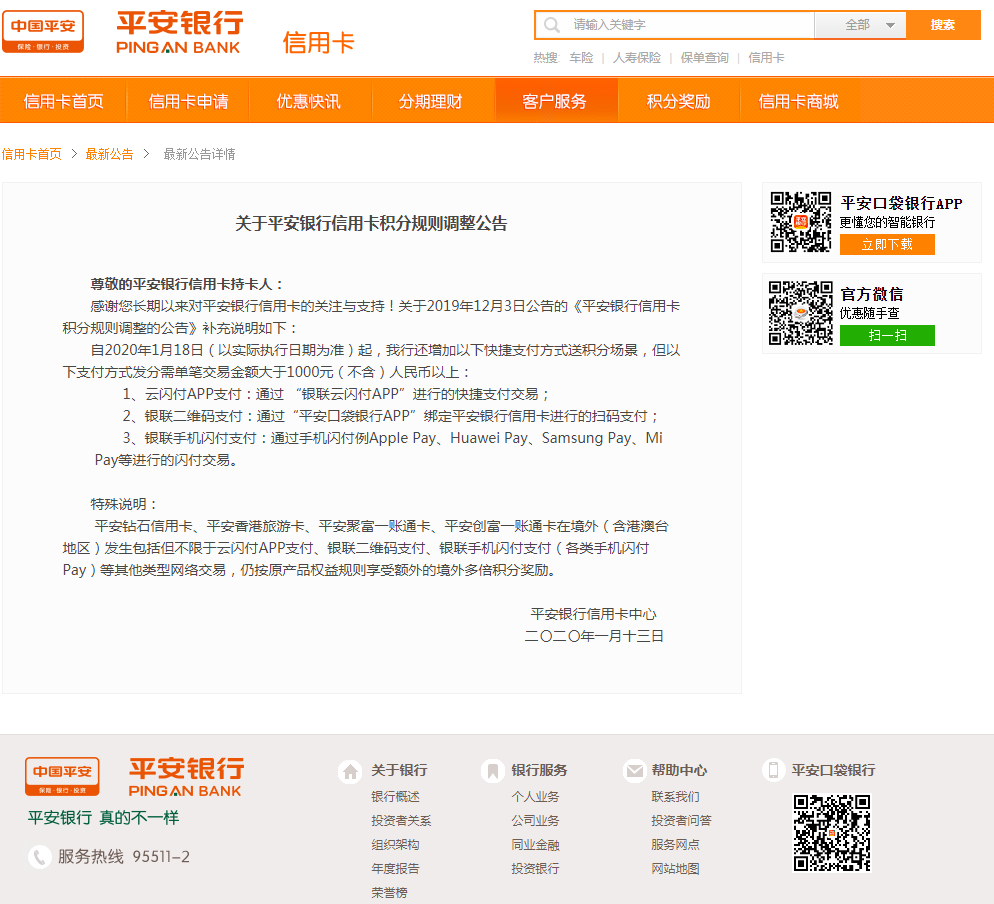
Task: Click the 官方微信 QR code
Action: (x=801, y=313)
